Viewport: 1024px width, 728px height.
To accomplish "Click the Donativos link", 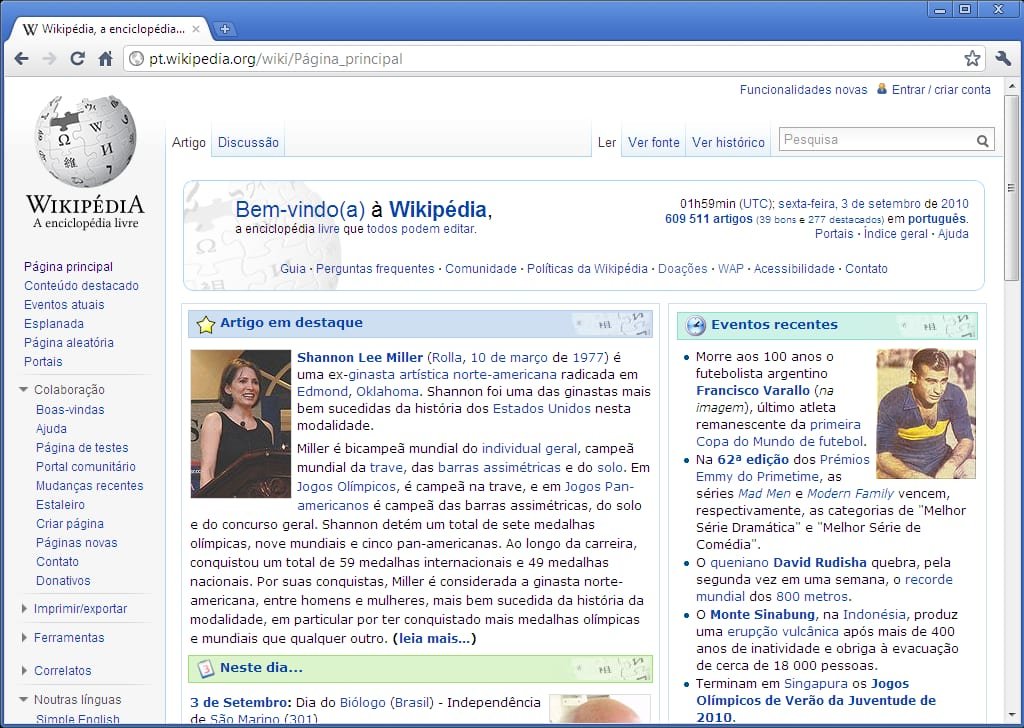I will click(63, 580).
